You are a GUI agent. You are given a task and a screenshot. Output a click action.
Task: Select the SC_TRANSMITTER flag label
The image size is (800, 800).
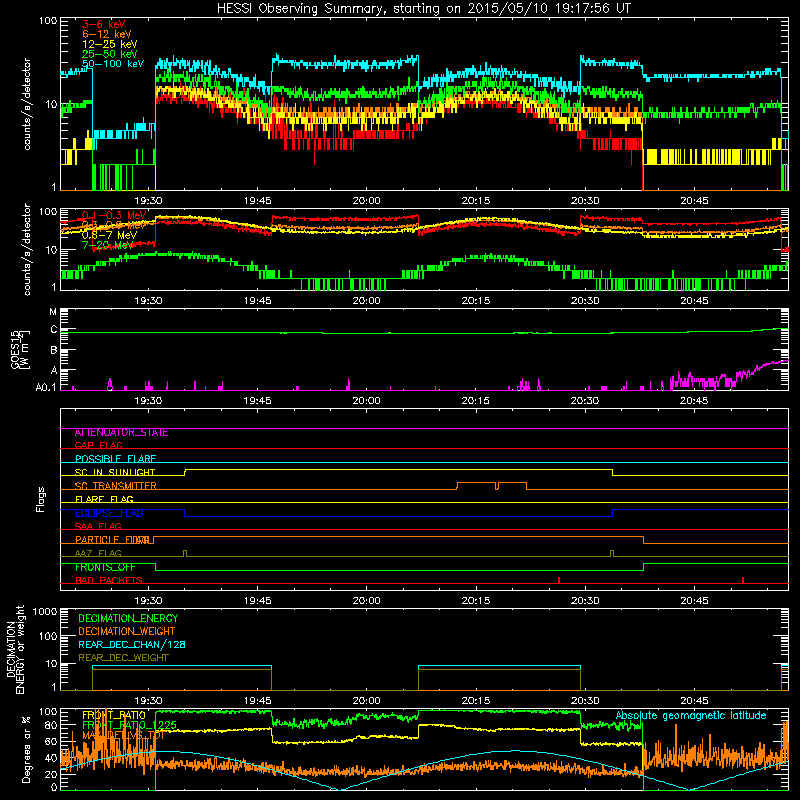click(116, 486)
